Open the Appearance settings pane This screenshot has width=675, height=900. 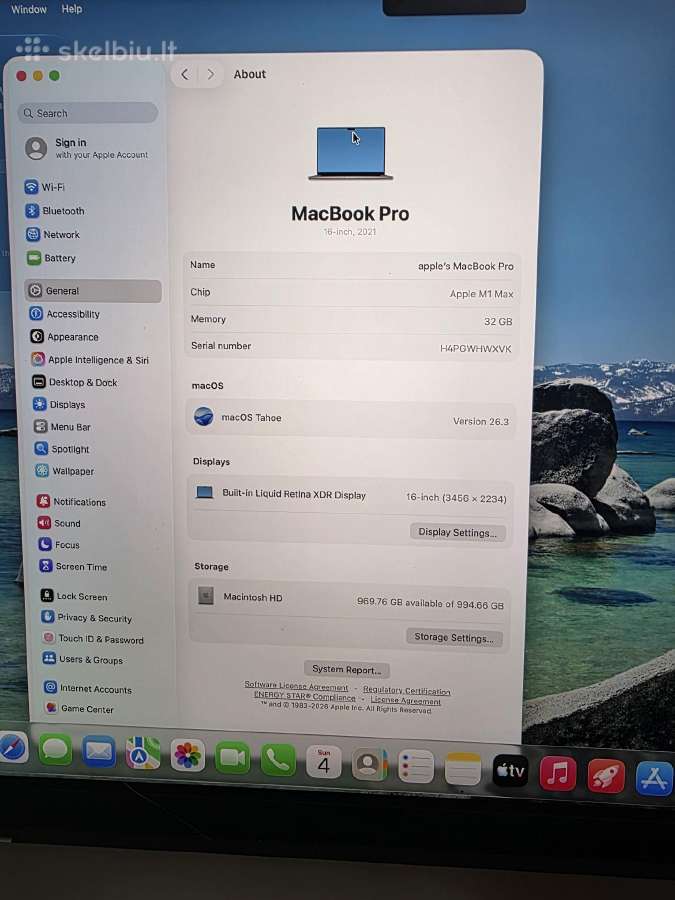pos(65,336)
